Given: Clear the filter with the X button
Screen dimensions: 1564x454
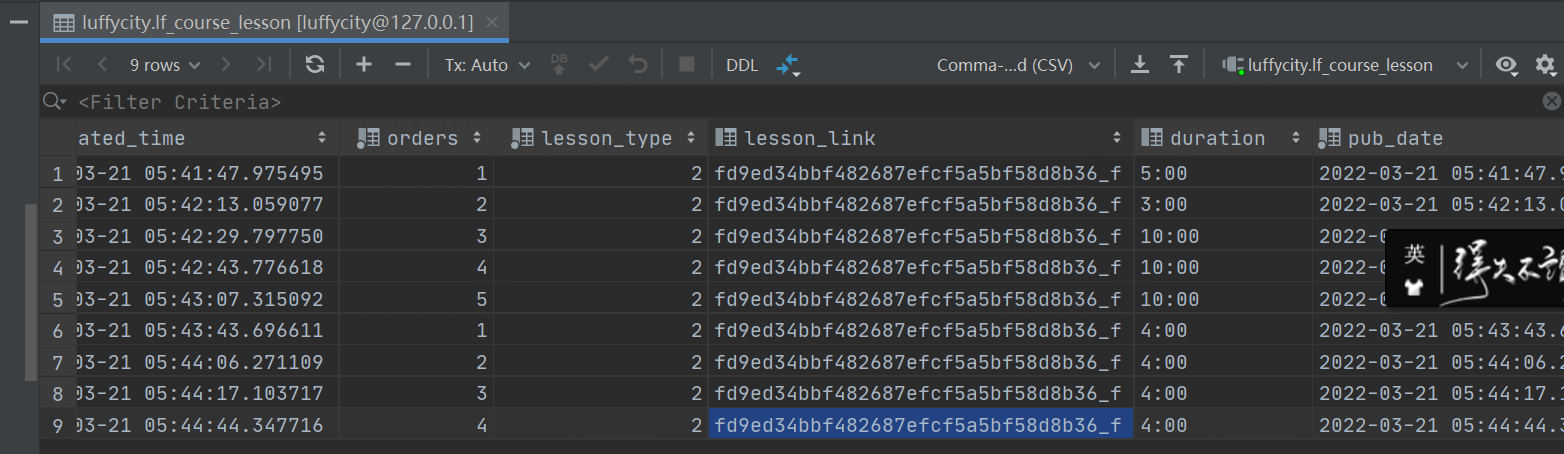Looking at the screenshot, I should (1551, 101).
